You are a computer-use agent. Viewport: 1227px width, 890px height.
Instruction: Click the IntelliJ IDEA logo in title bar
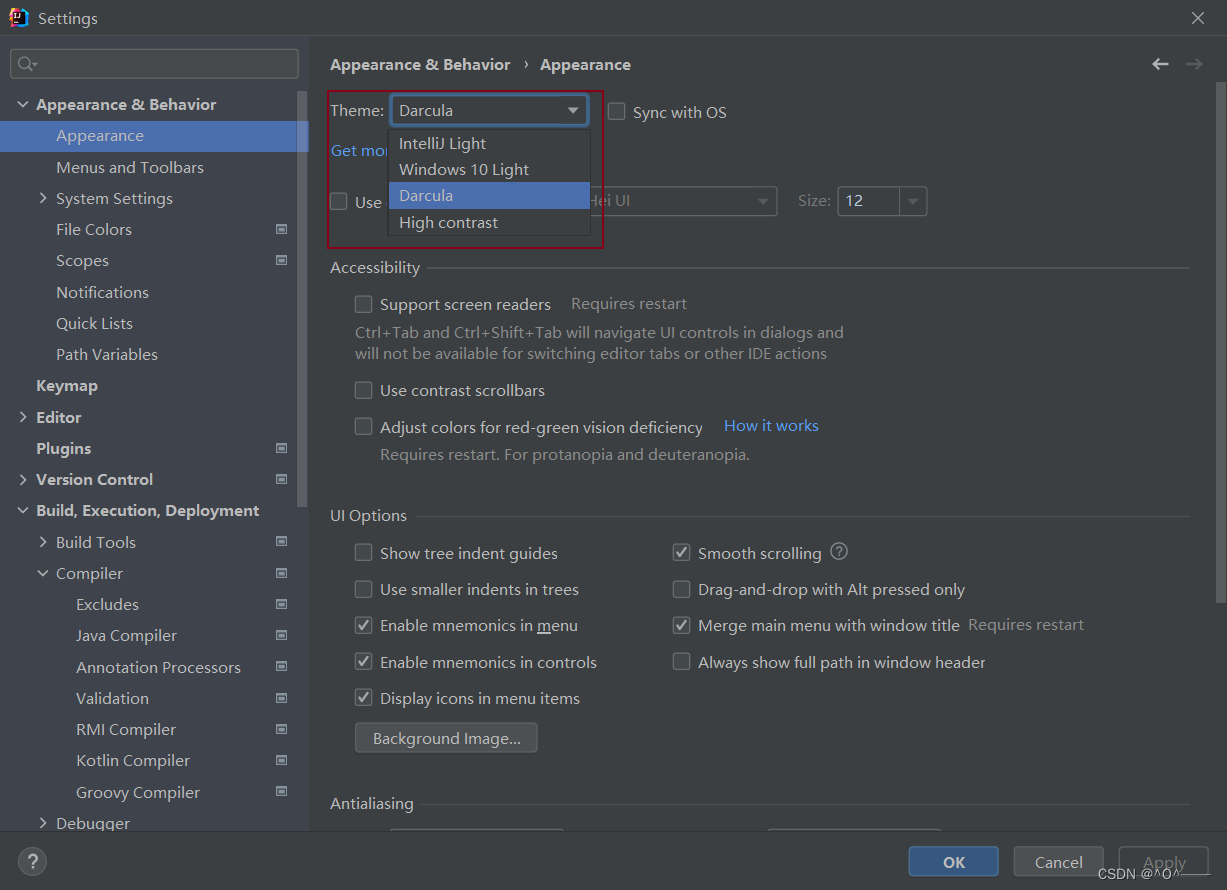[19, 17]
